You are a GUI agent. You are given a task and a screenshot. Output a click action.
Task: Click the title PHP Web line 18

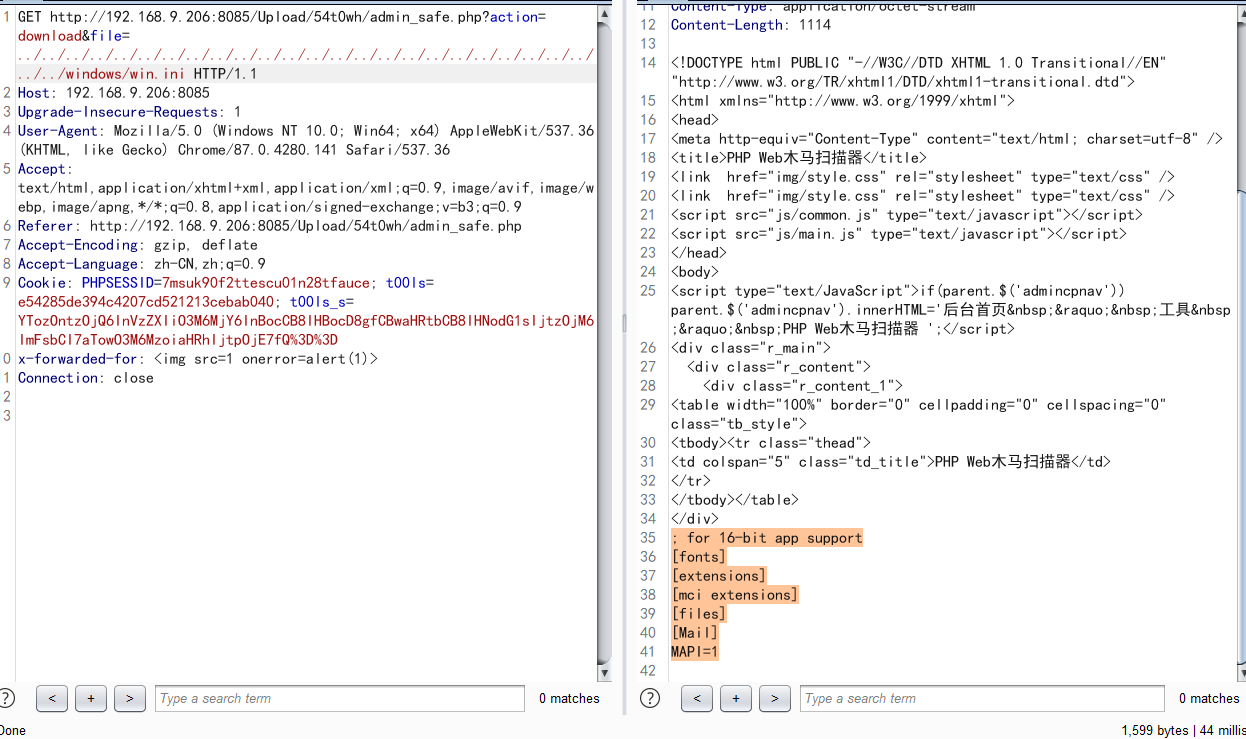coord(799,158)
